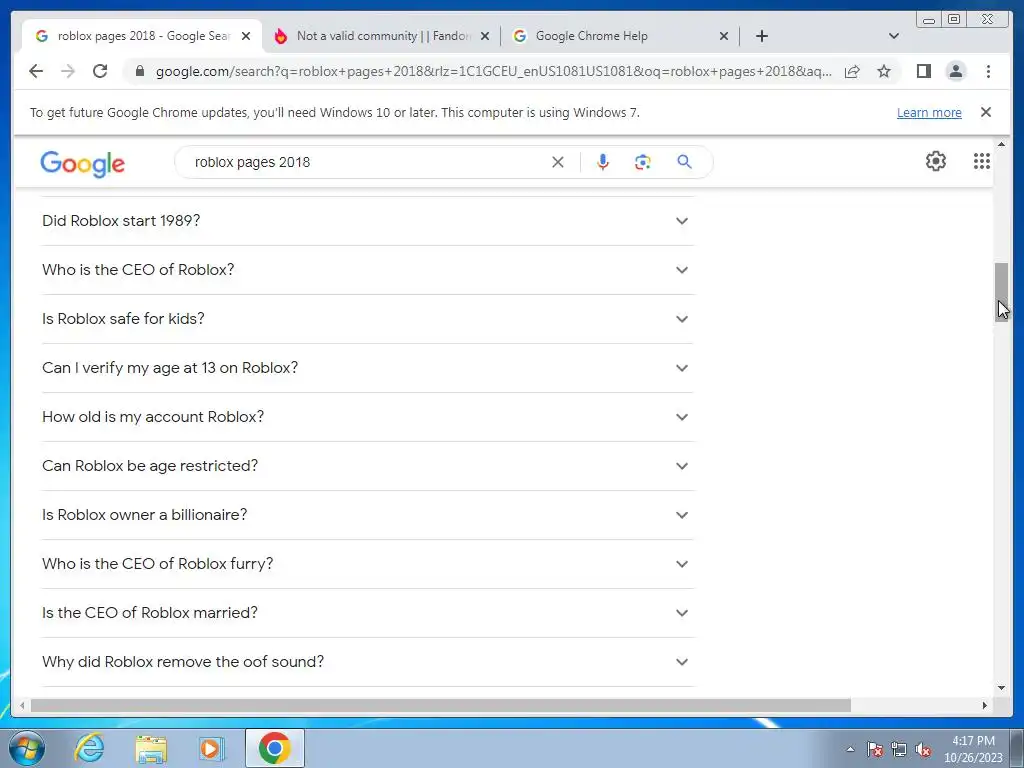This screenshot has height=768, width=1024.
Task: Open the Chrome side panel
Action: (923, 71)
